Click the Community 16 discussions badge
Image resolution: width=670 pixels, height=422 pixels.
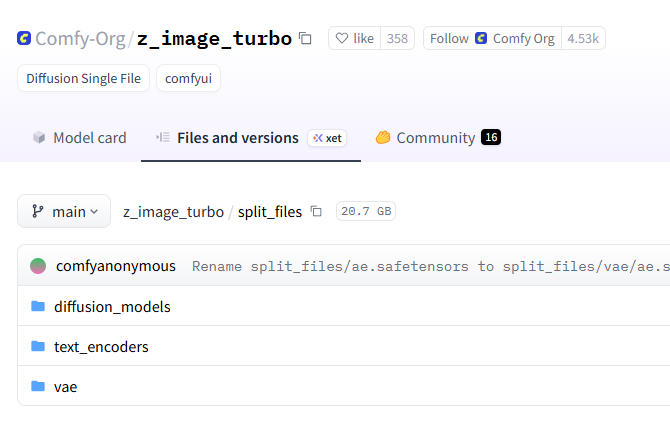tap(491, 137)
